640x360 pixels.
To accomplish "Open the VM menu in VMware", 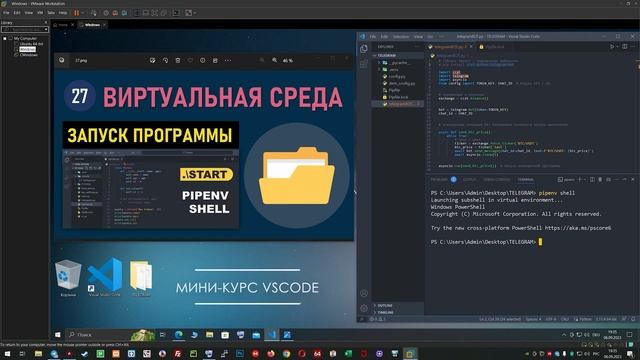I will [40, 13].
